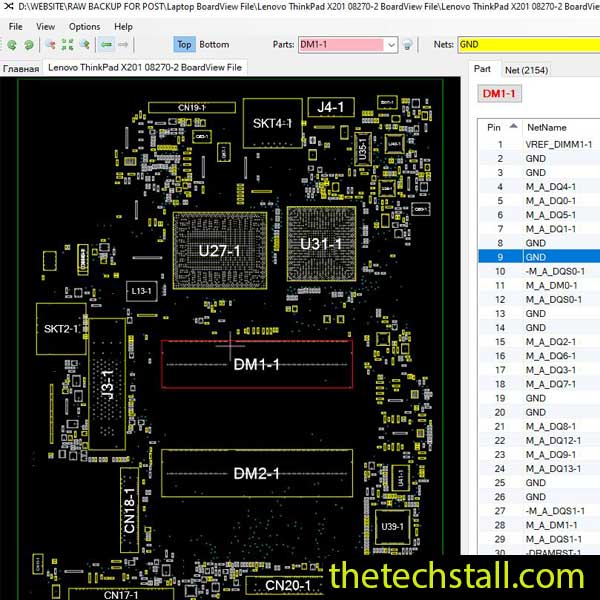Click the Parts combo box showing DM1-1
Viewport: 600px width, 600px height.
(x=348, y=45)
